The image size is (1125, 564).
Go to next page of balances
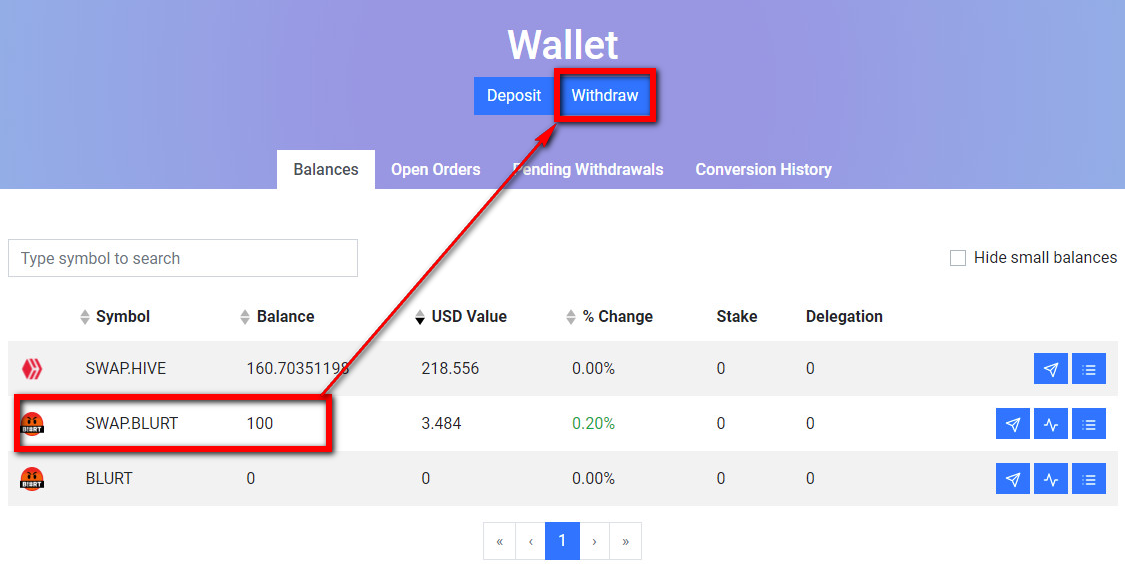[594, 541]
